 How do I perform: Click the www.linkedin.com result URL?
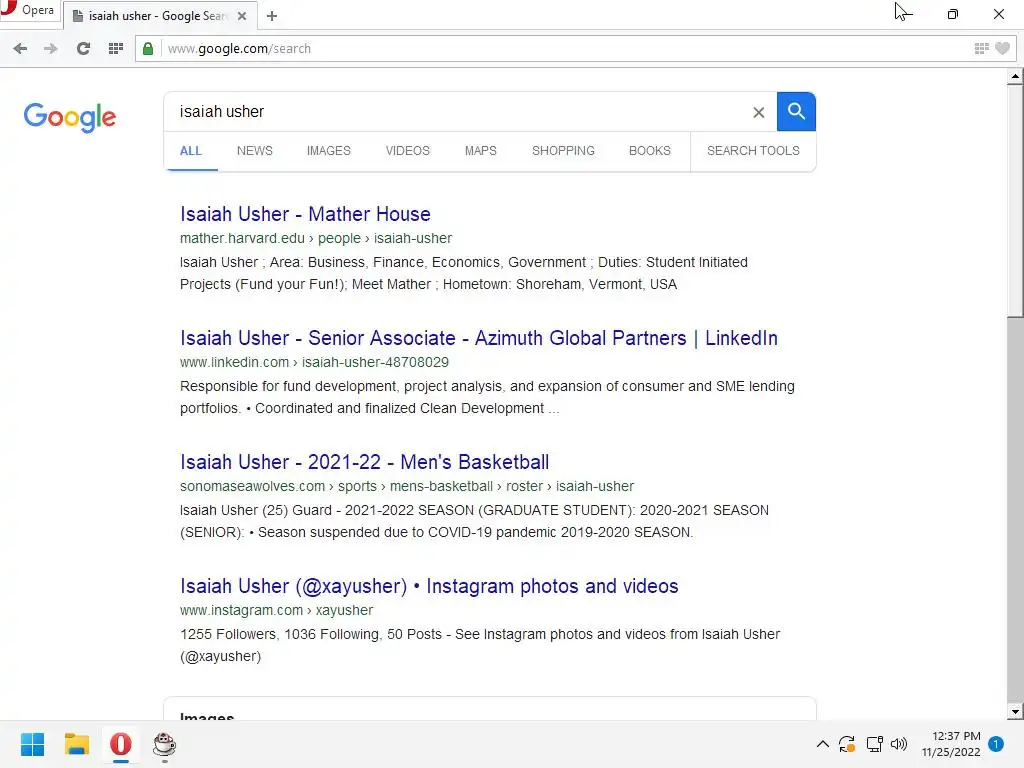(x=314, y=362)
